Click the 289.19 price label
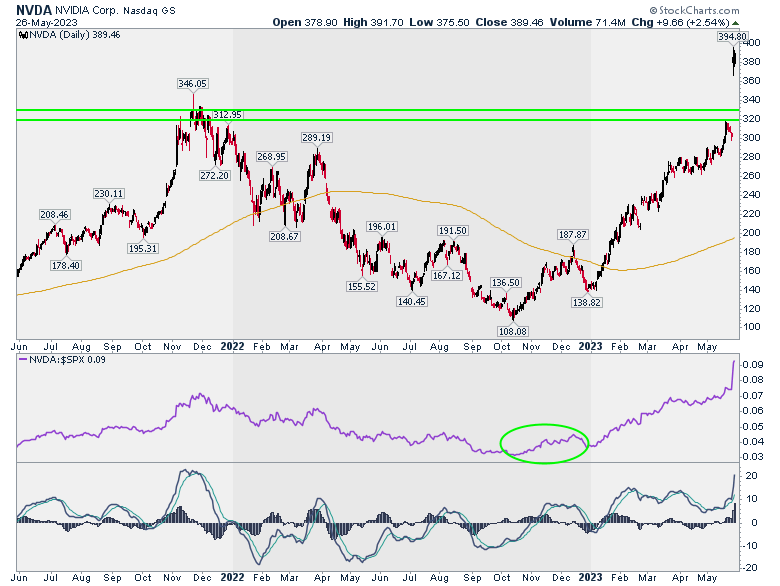This screenshot has height=586, width=780. 317,137
